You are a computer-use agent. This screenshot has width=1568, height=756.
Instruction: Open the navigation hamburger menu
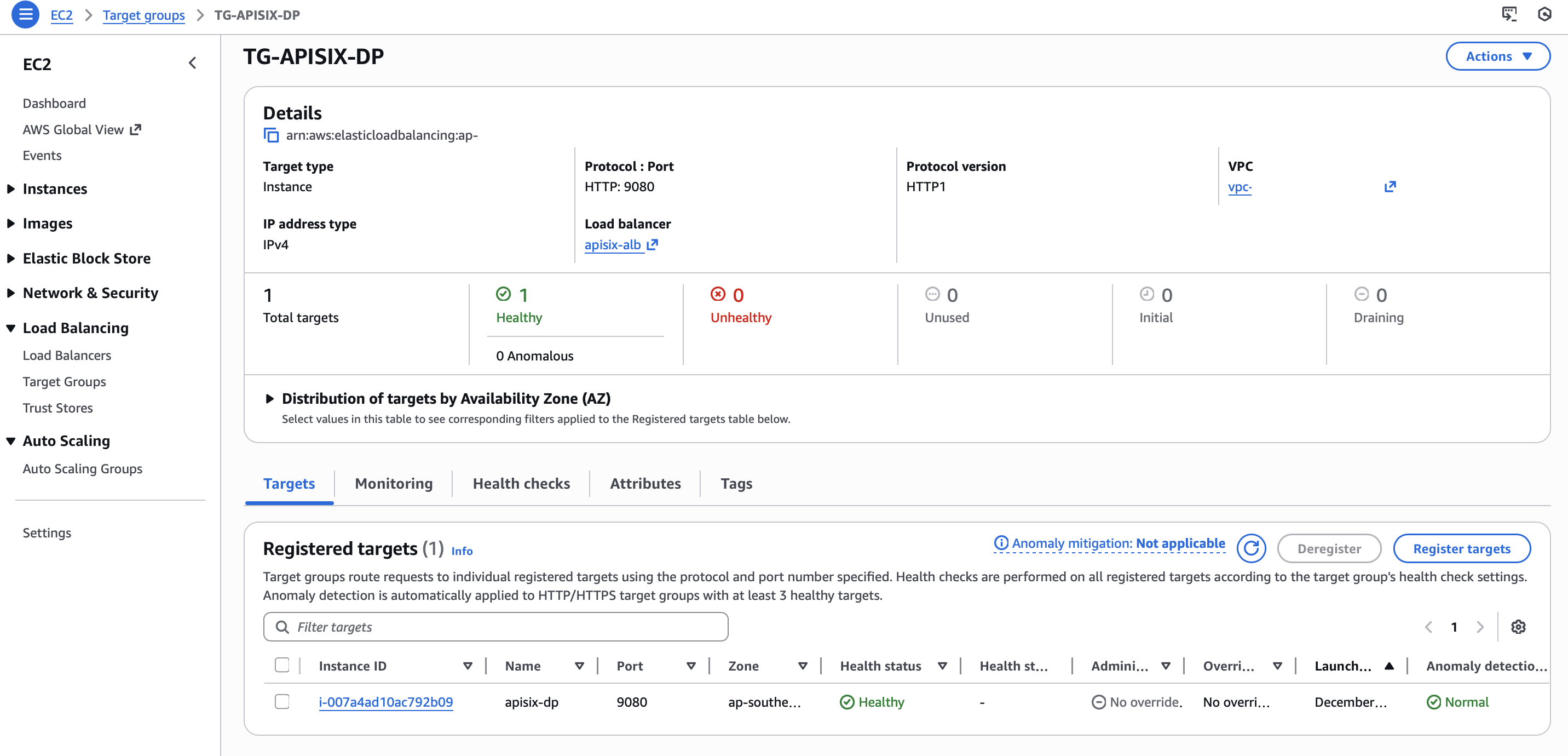(x=25, y=15)
